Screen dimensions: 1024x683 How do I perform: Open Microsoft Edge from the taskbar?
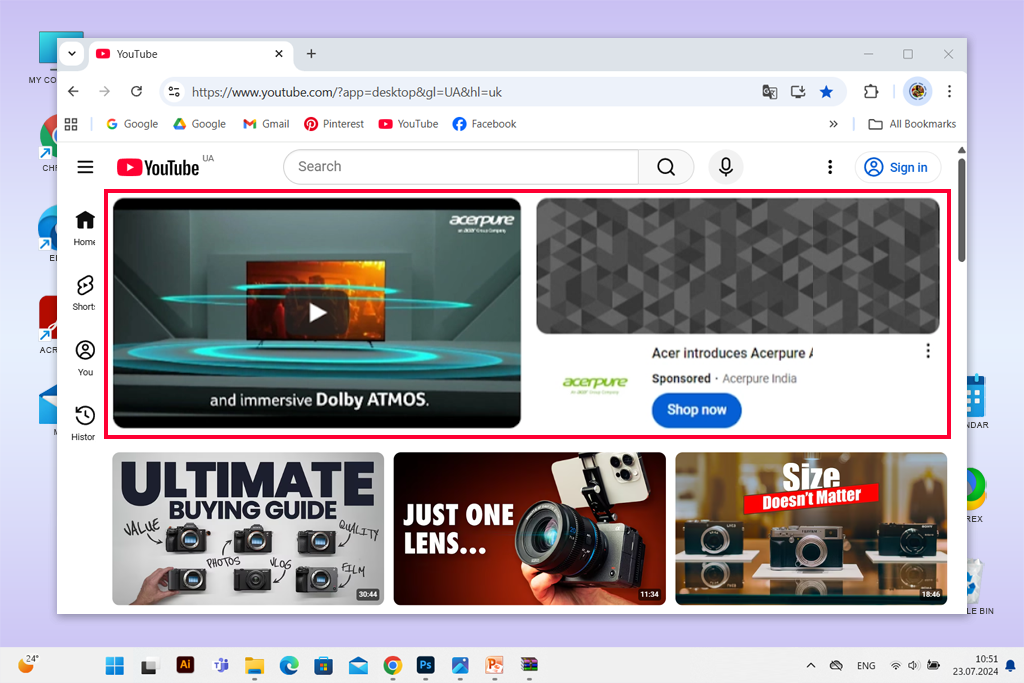pyautogui.click(x=289, y=665)
